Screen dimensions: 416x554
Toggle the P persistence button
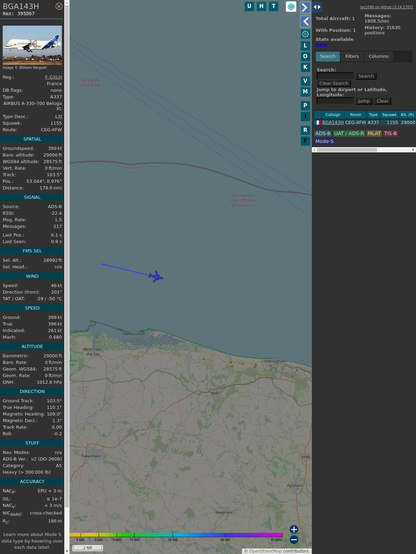point(305,105)
